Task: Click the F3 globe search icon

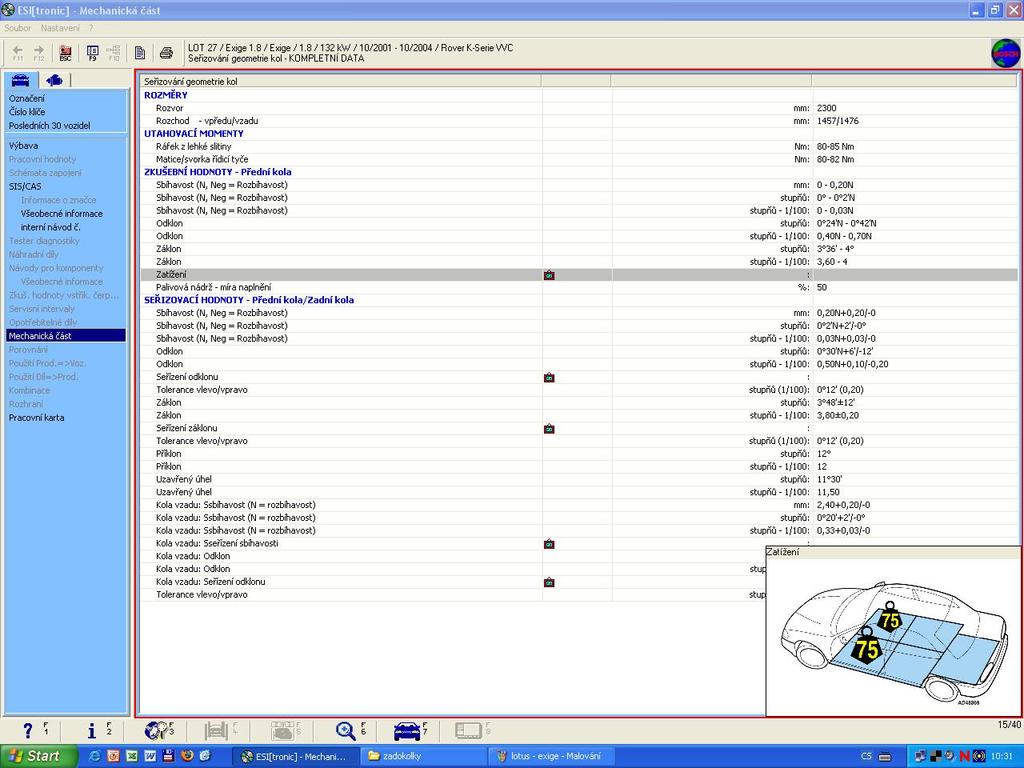Action: 156,730
